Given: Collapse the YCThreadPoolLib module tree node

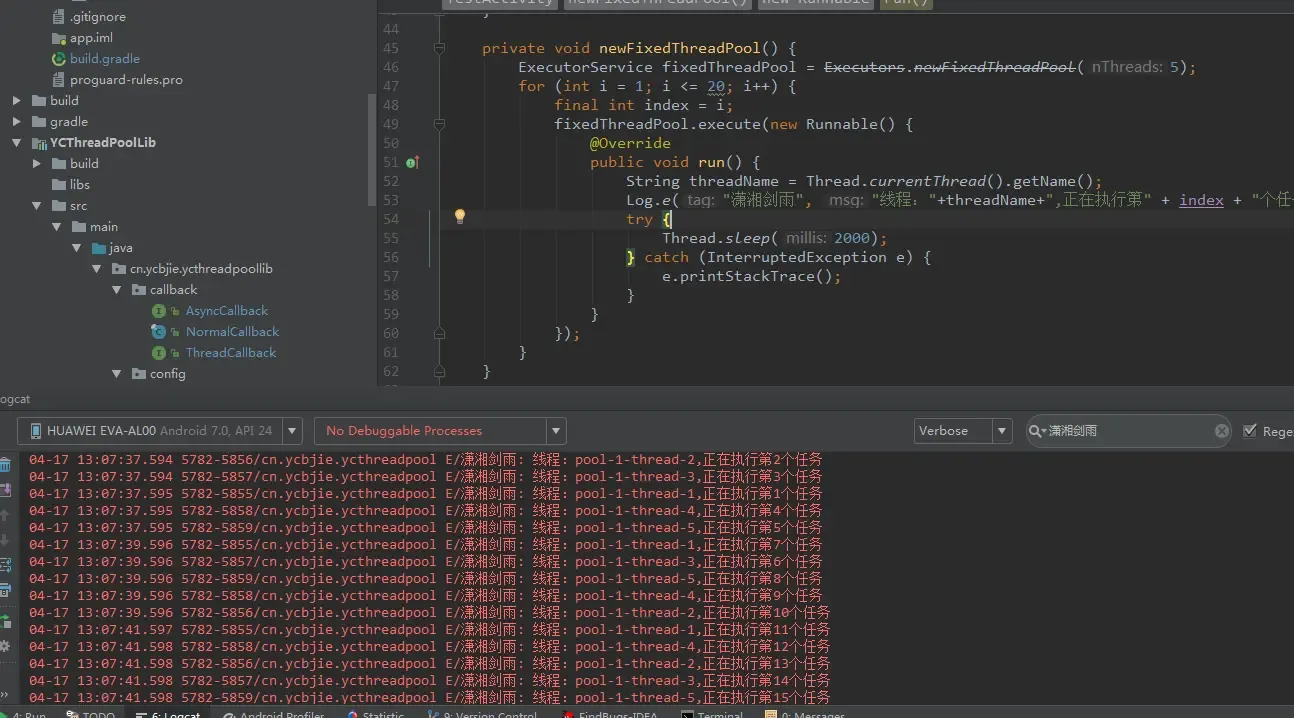Looking at the screenshot, I should 17,143.
